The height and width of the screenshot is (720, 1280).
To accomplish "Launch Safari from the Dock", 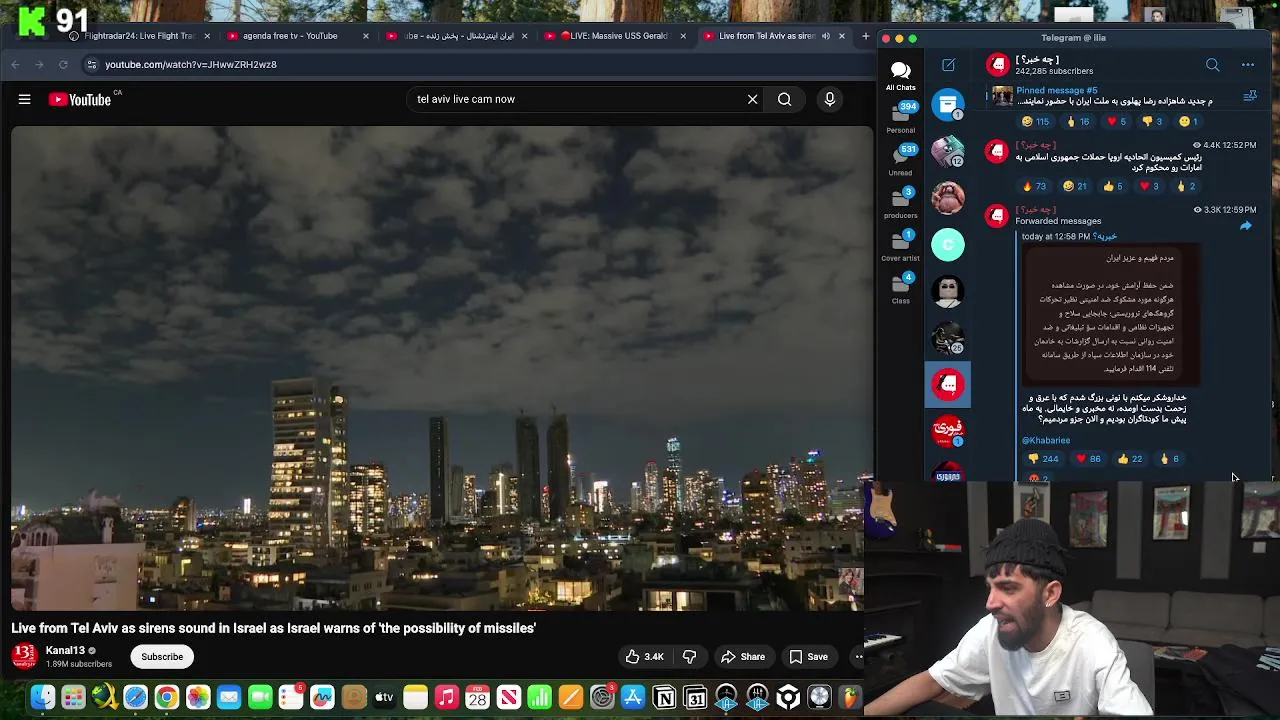I will tap(135, 697).
